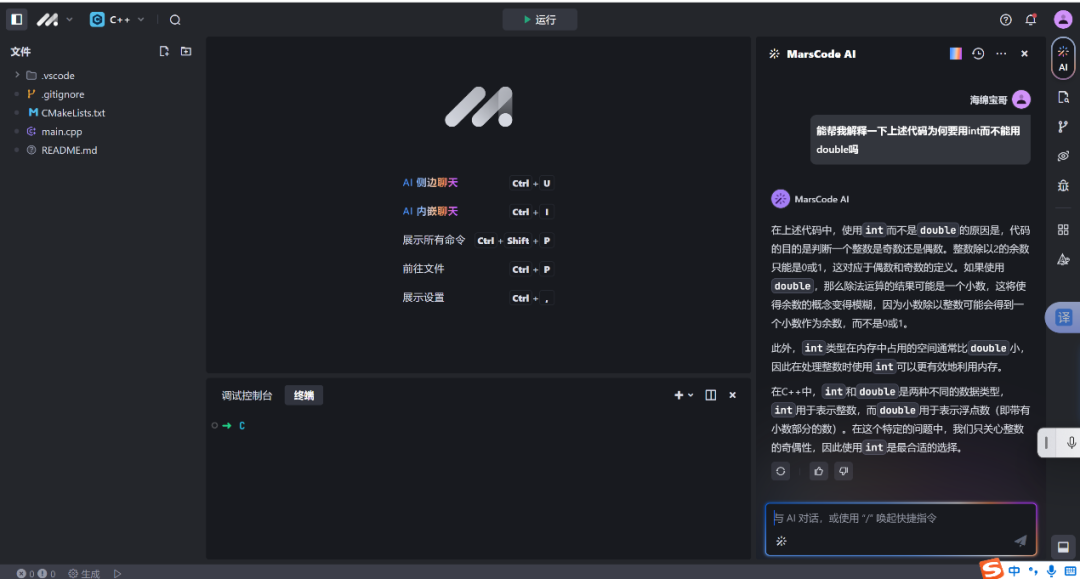Image resolution: width=1080 pixels, height=579 pixels.
Task: Split the terminal panel
Action: 710,395
